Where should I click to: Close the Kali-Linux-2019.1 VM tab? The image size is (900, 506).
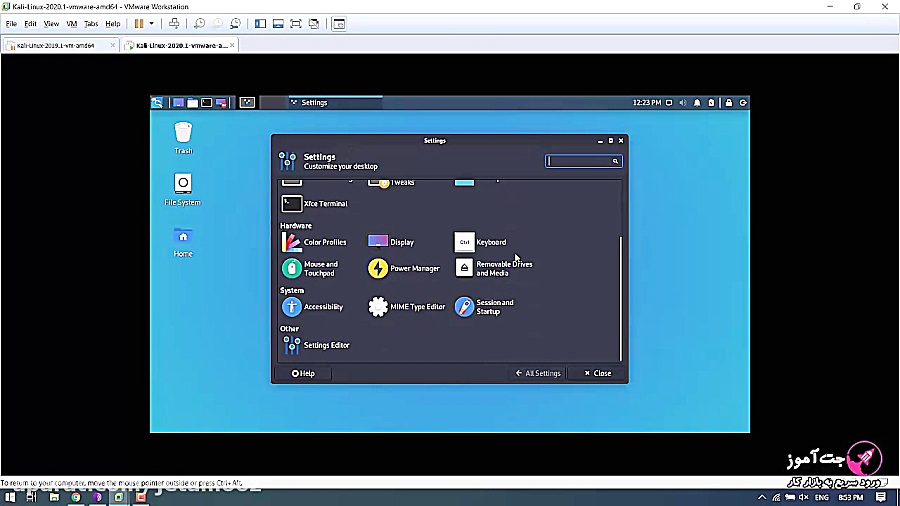coord(112,45)
